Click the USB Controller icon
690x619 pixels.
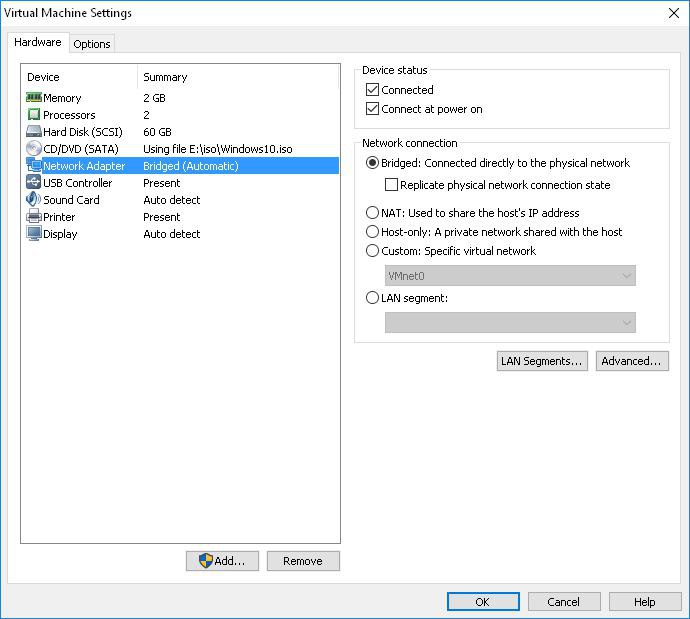(34, 182)
